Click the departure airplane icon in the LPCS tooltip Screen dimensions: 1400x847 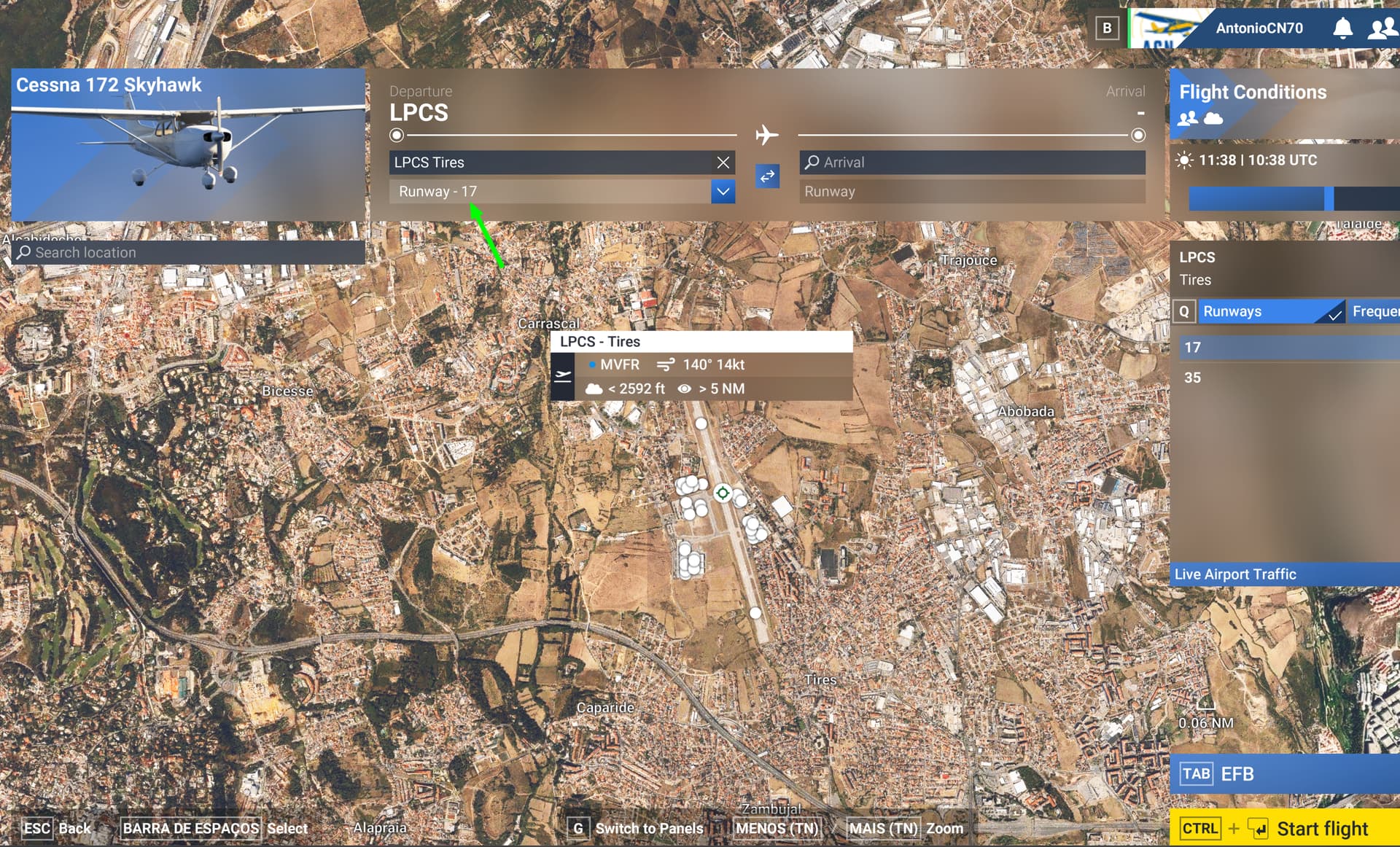point(563,376)
